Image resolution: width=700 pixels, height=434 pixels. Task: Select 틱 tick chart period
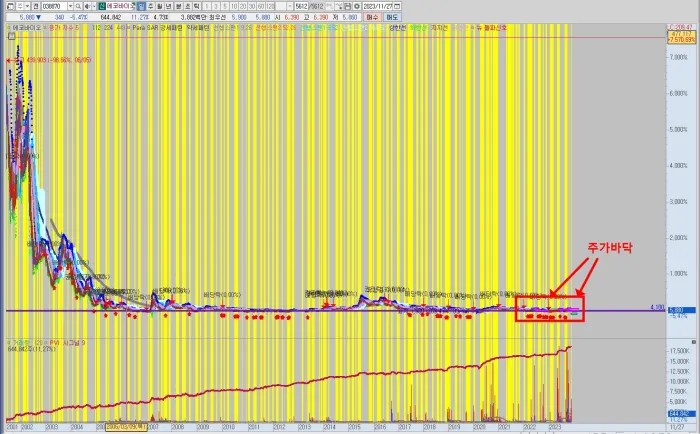[x=196, y=6]
